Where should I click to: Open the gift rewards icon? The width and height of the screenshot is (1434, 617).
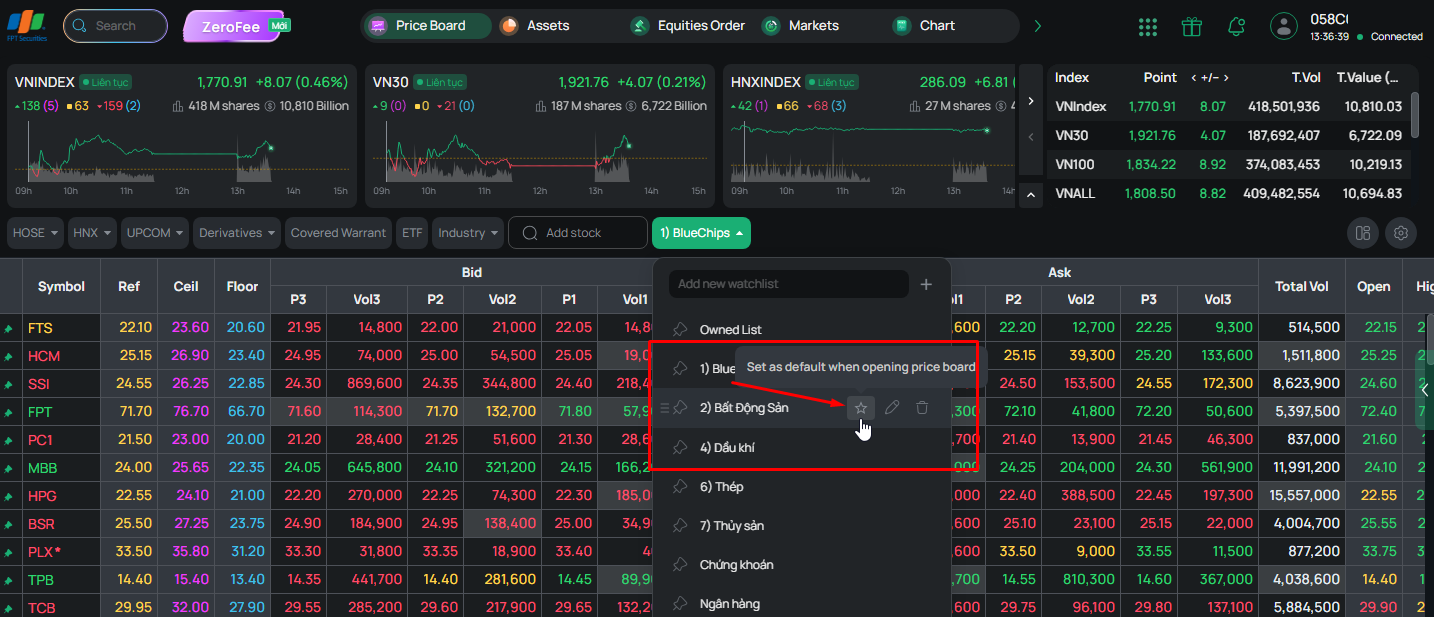click(1191, 27)
